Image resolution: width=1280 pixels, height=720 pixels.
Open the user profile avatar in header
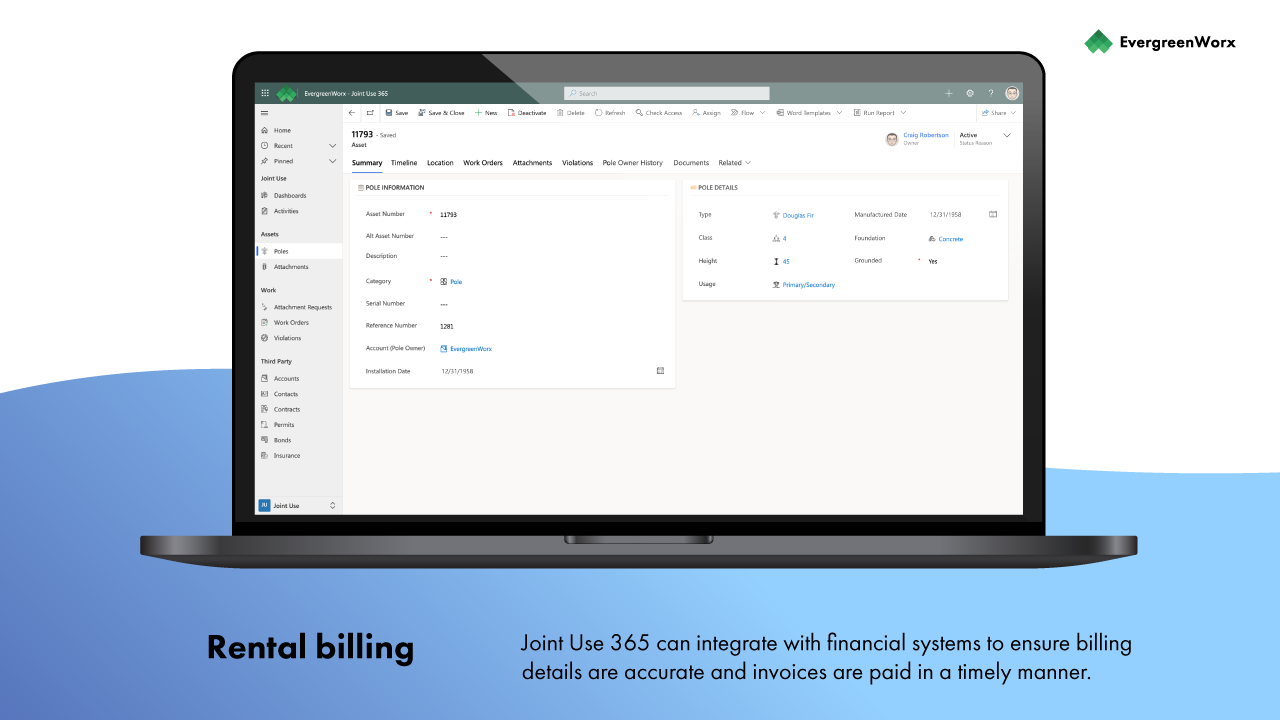1012,93
